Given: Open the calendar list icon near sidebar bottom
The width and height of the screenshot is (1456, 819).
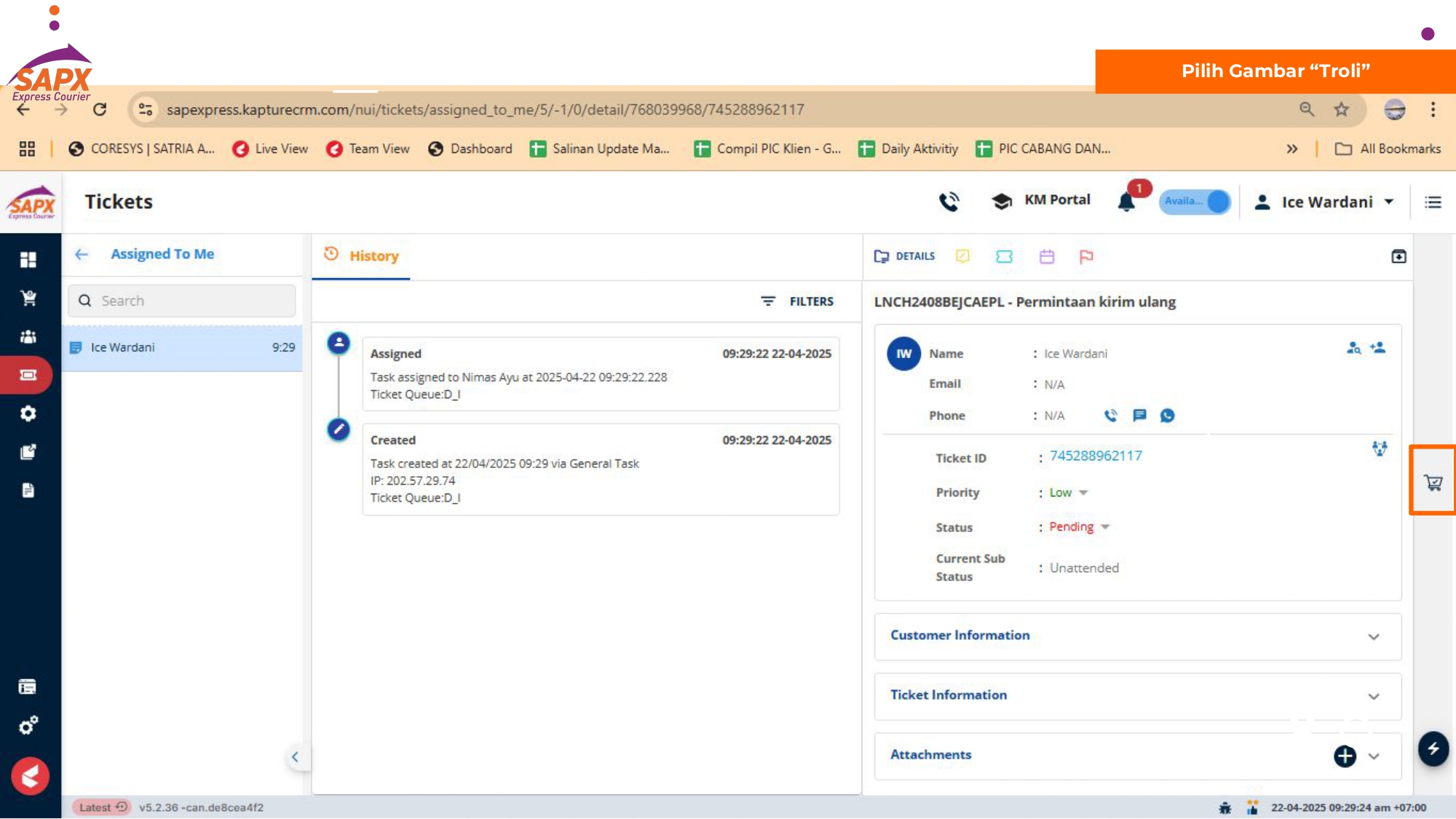Looking at the screenshot, I should tap(28, 687).
